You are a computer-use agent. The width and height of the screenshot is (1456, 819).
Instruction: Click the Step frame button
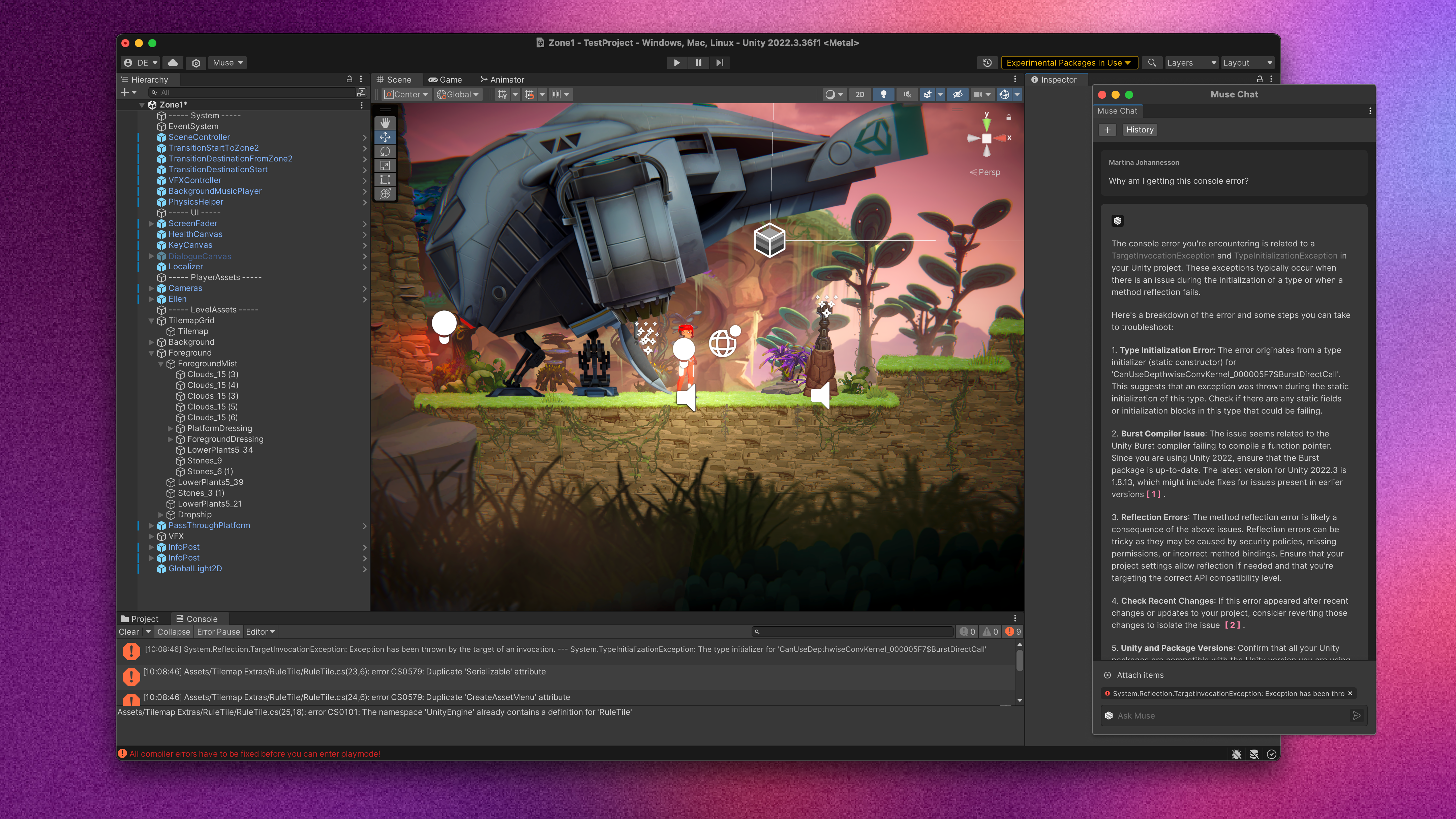(x=720, y=63)
